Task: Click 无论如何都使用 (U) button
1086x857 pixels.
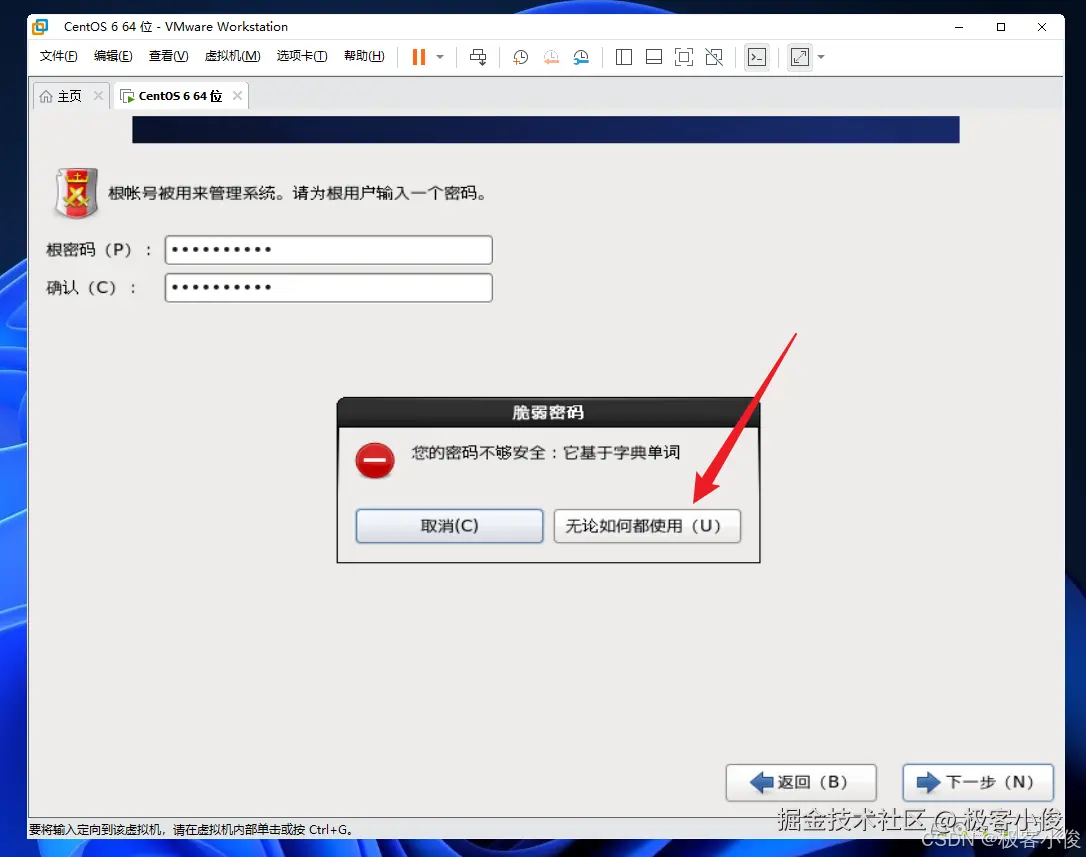Action: pos(647,527)
